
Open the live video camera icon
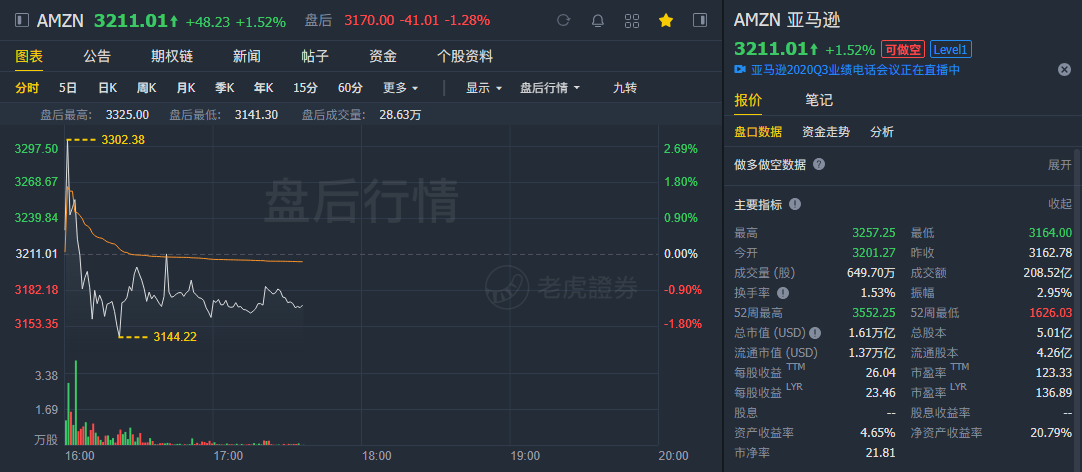(x=740, y=70)
